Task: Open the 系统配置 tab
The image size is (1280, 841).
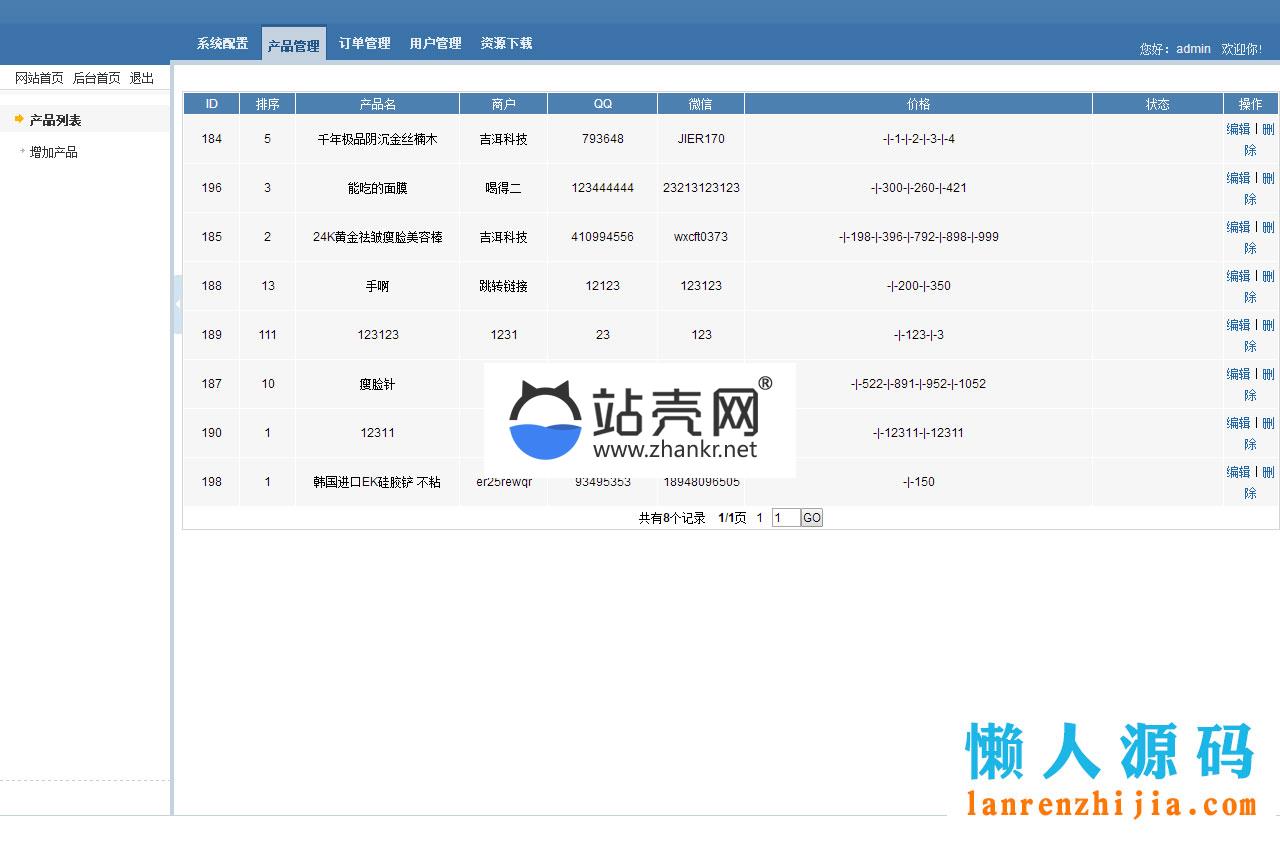Action: [x=222, y=44]
